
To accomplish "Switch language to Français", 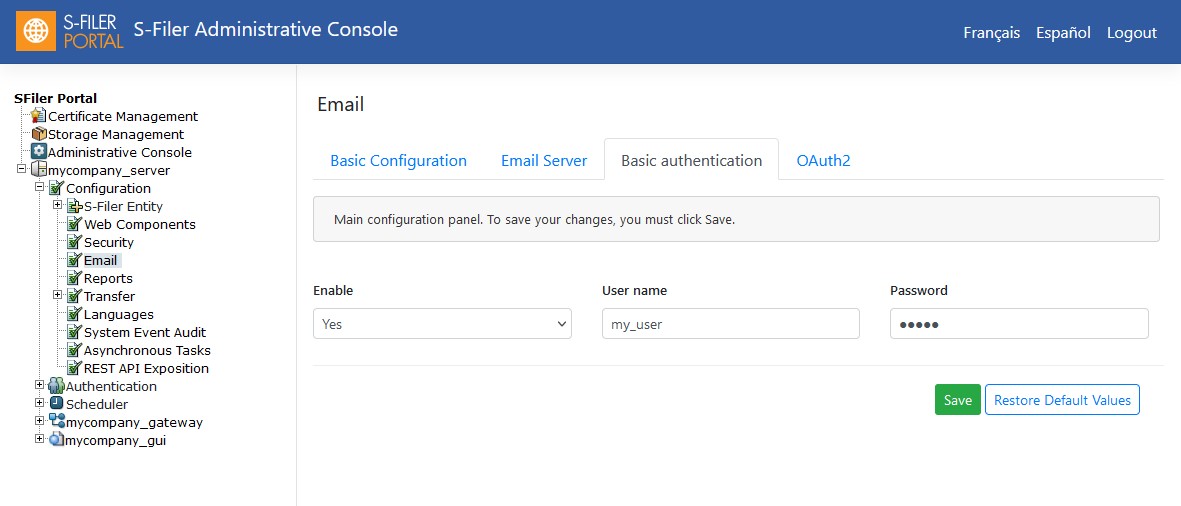I will pos(992,33).
